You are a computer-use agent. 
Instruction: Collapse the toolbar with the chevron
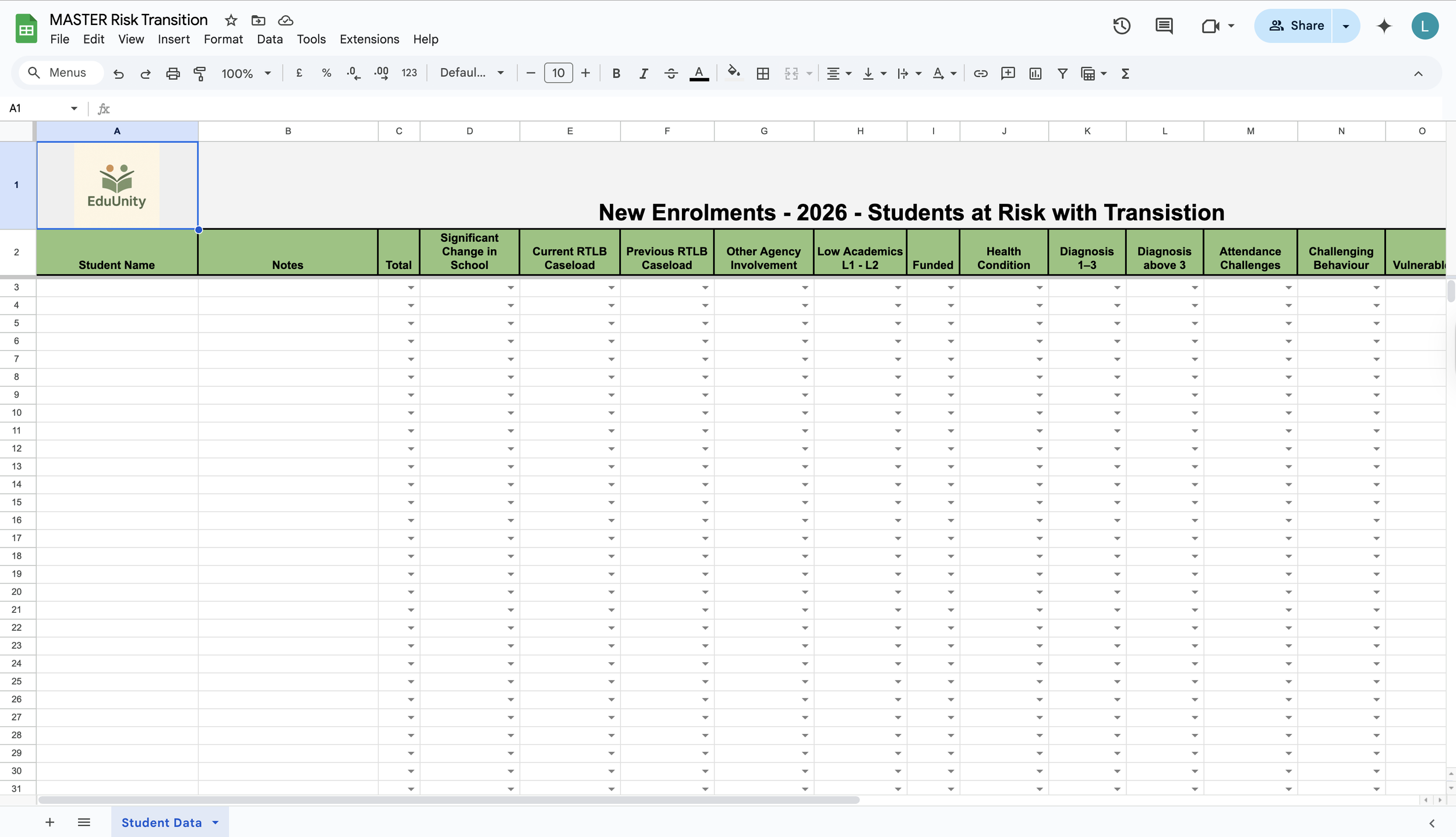pyautogui.click(x=1418, y=73)
